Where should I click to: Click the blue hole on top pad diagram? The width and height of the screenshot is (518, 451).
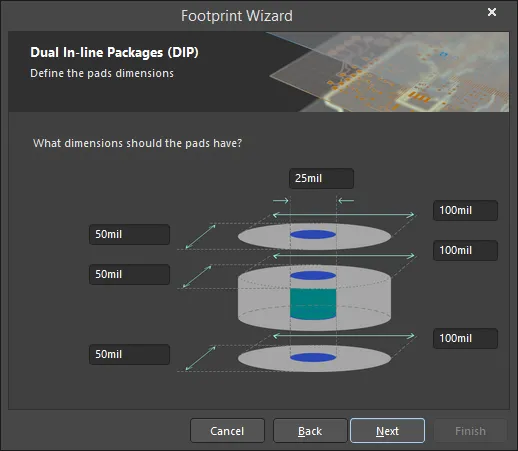click(x=313, y=235)
